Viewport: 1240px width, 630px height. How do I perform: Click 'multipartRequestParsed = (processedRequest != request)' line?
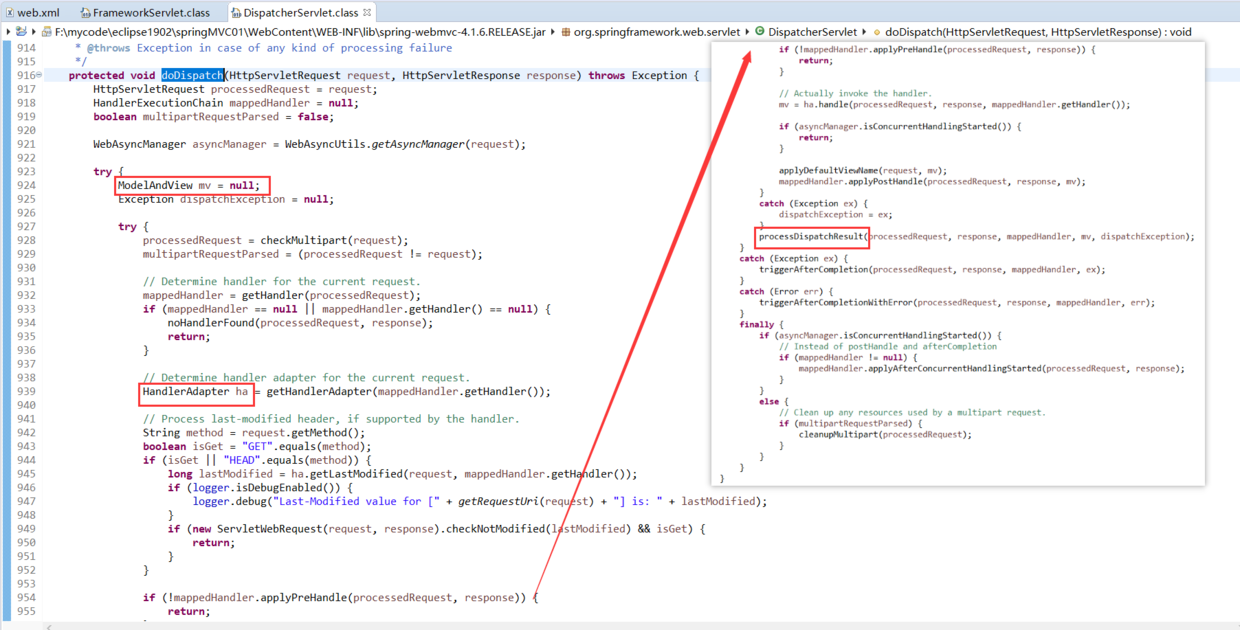coord(312,254)
